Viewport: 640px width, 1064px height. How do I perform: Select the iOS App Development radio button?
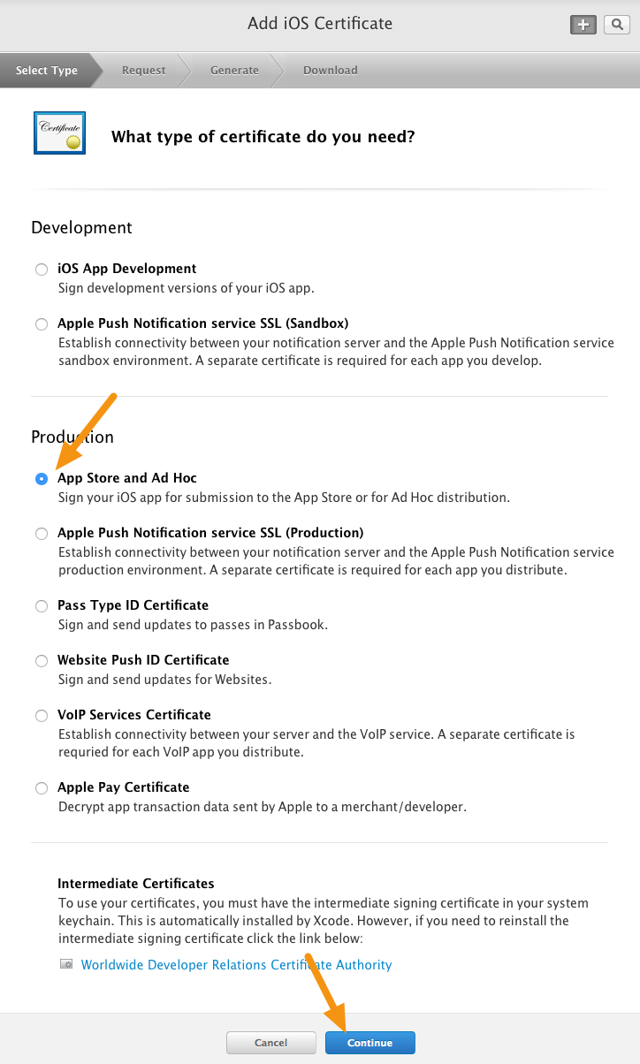(x=41, y=269)
